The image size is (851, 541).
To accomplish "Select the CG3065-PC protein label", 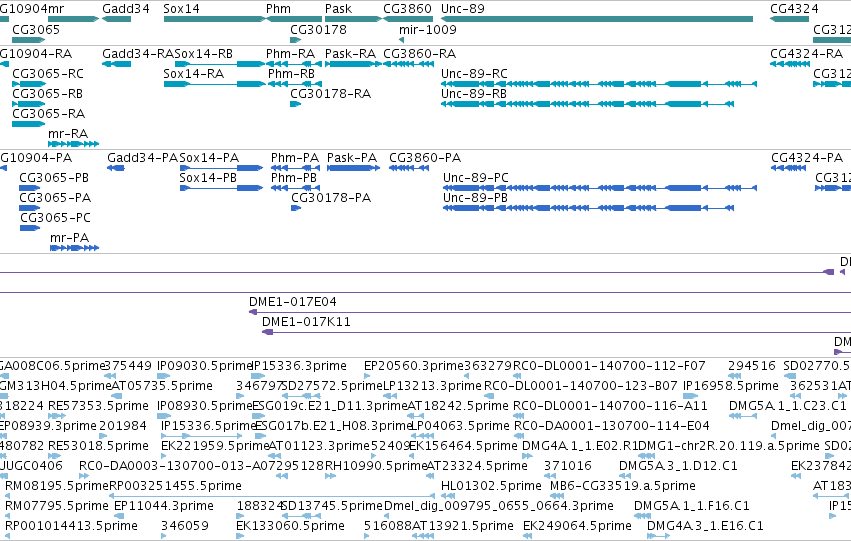I will [55, 218].
